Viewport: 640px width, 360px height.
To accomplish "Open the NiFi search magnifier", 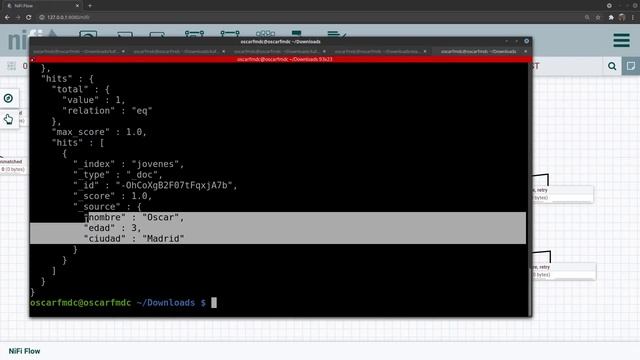I will (x=612, y=66).
